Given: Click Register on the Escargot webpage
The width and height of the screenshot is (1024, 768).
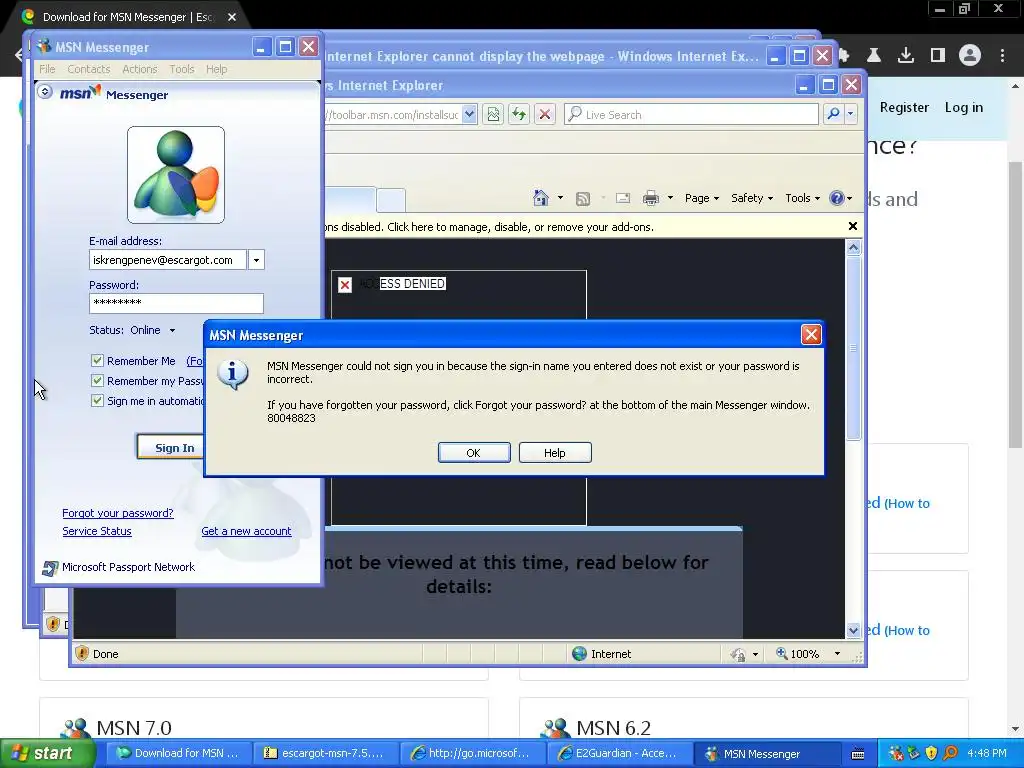Looking at the screenshot, I should point(904,107).
